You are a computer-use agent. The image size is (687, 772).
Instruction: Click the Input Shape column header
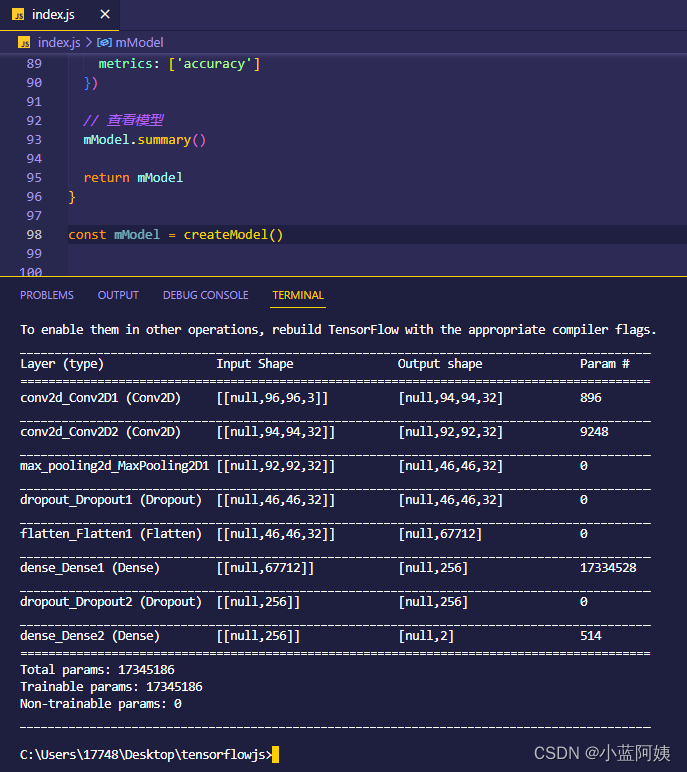pos(255,364)
